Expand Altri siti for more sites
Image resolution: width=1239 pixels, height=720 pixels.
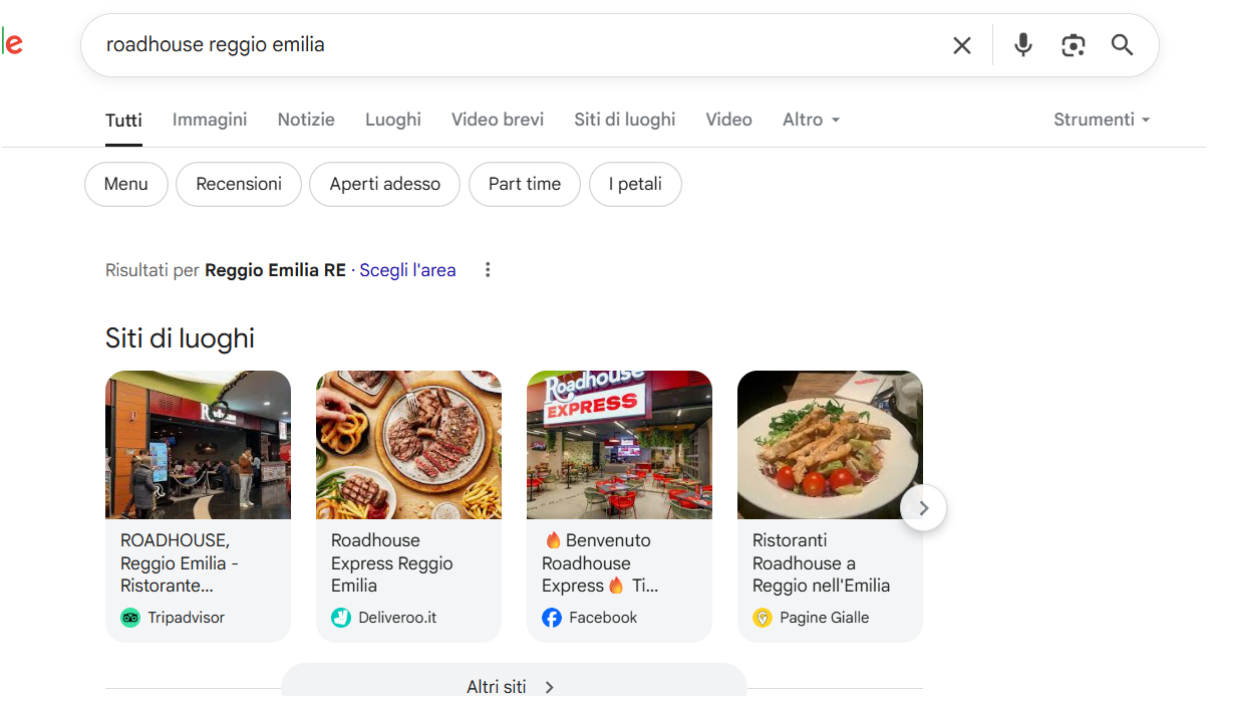pos(511,687)
